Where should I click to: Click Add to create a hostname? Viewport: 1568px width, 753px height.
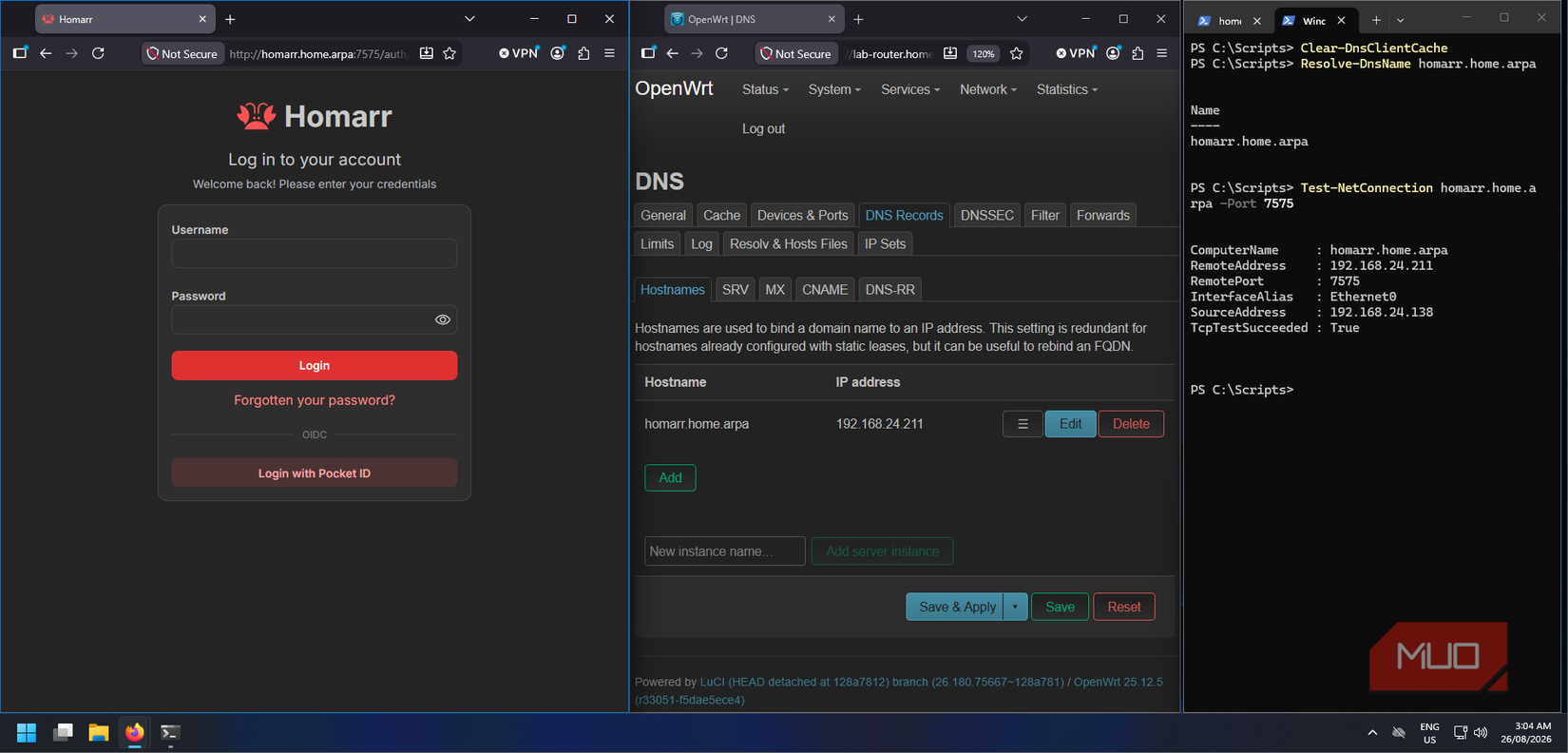pos(670,477)
